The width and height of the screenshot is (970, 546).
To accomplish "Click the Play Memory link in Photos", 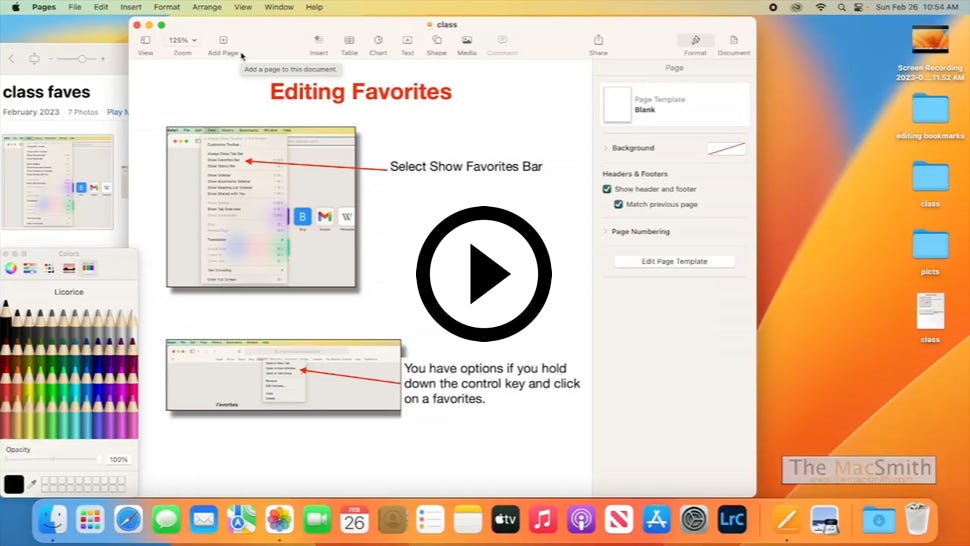I will pyautogui.click(x=118, y=112).
